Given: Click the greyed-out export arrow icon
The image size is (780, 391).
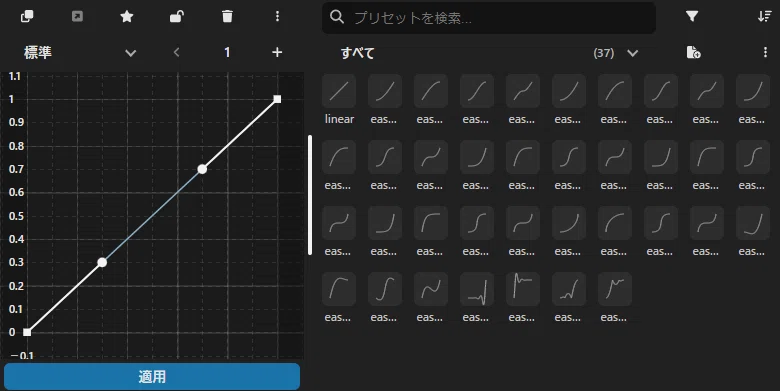Looking at the screenshot, I should 77,16.
